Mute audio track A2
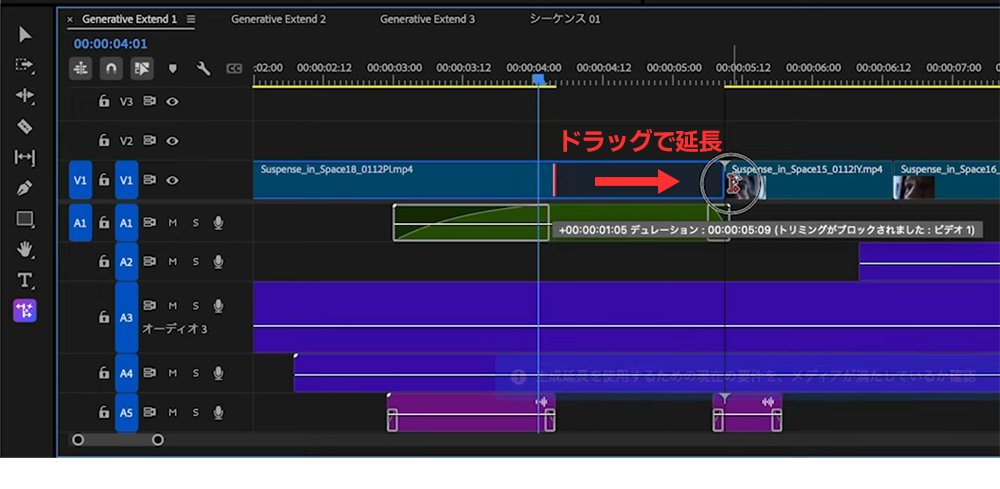1000x489 pixels. (172, 262)
